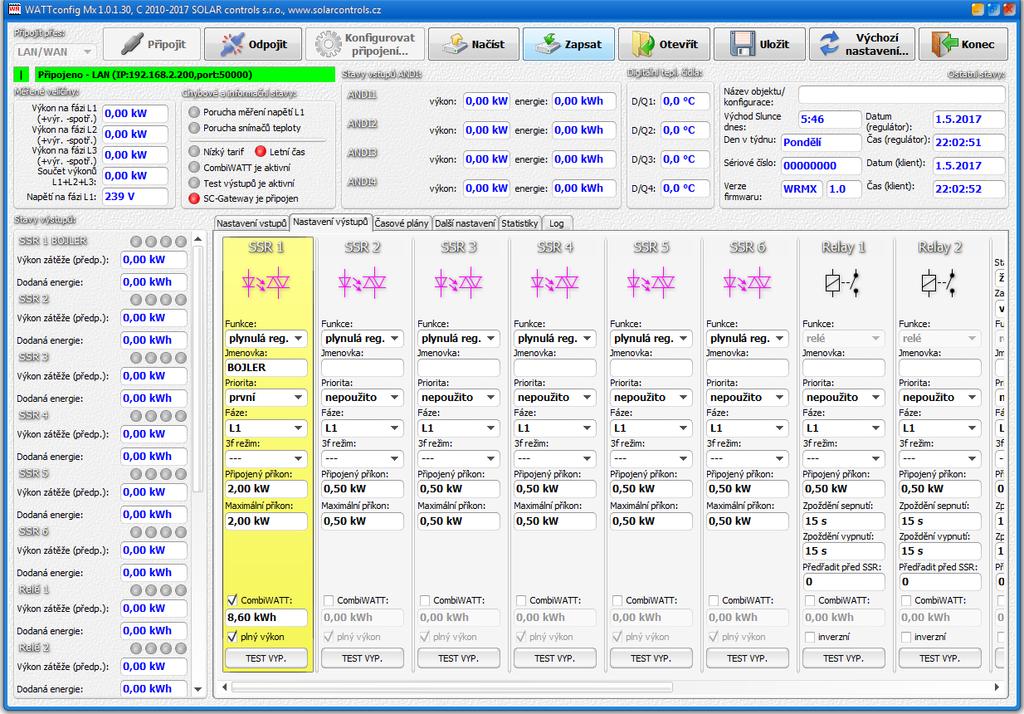Open SSR 3 Funkce dropdown
The height and width of the screenshot is (714, 1024).
click(x=458, y=338)
